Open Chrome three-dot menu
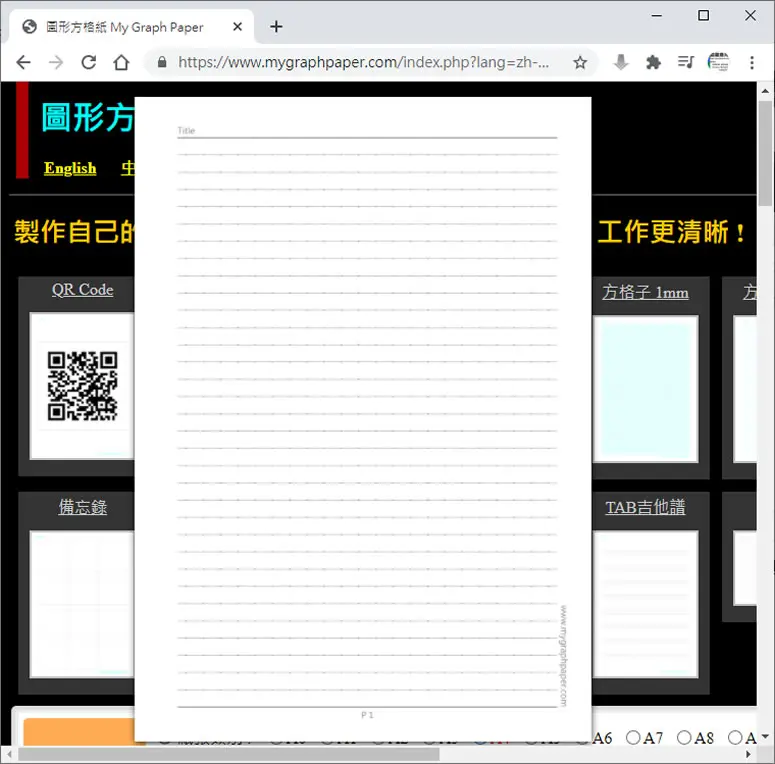Screen dimensions: 775x764 click(x=752, y=63)
